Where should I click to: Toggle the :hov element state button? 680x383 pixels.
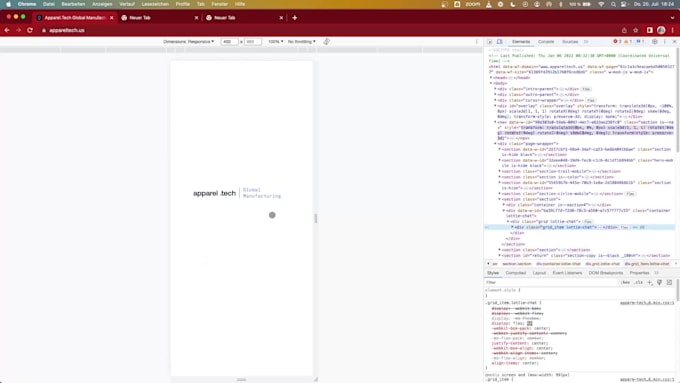625,282
